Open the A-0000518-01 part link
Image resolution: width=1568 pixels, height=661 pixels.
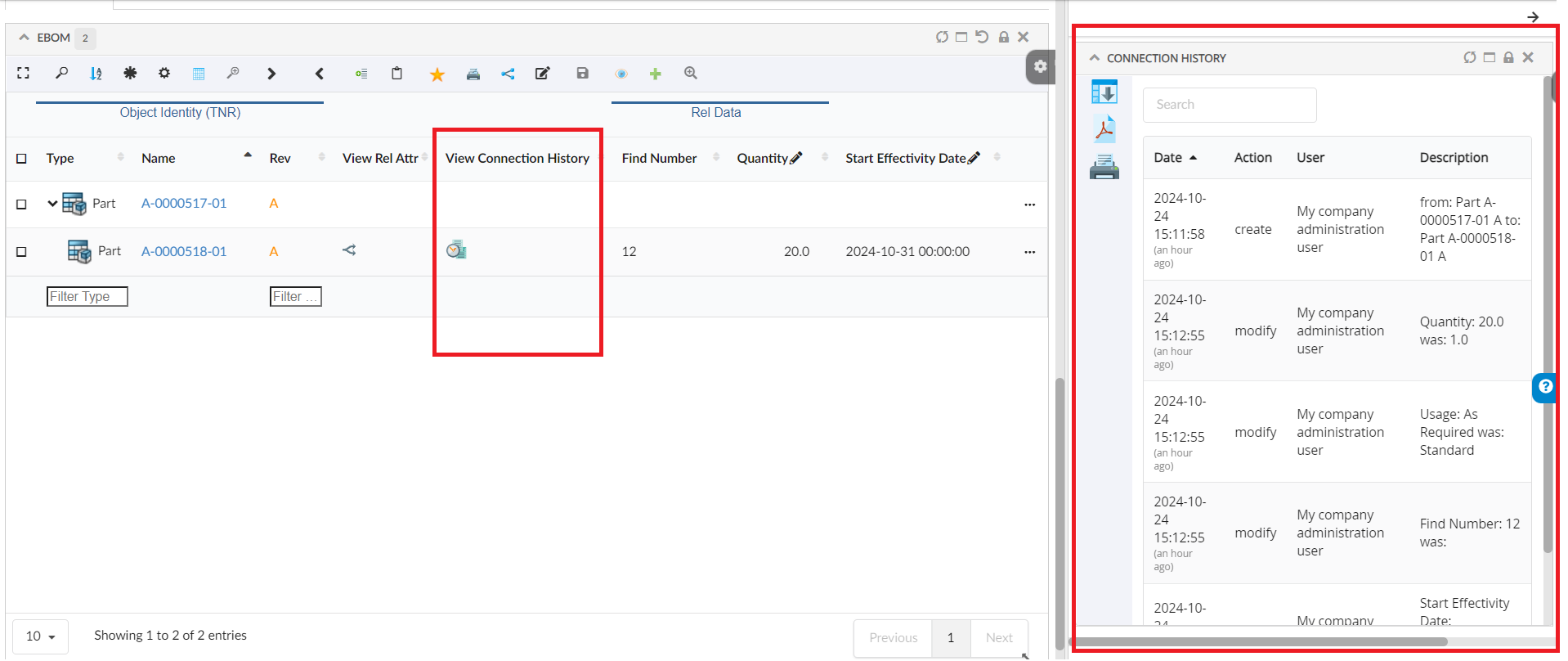click(x=184, y=252)
